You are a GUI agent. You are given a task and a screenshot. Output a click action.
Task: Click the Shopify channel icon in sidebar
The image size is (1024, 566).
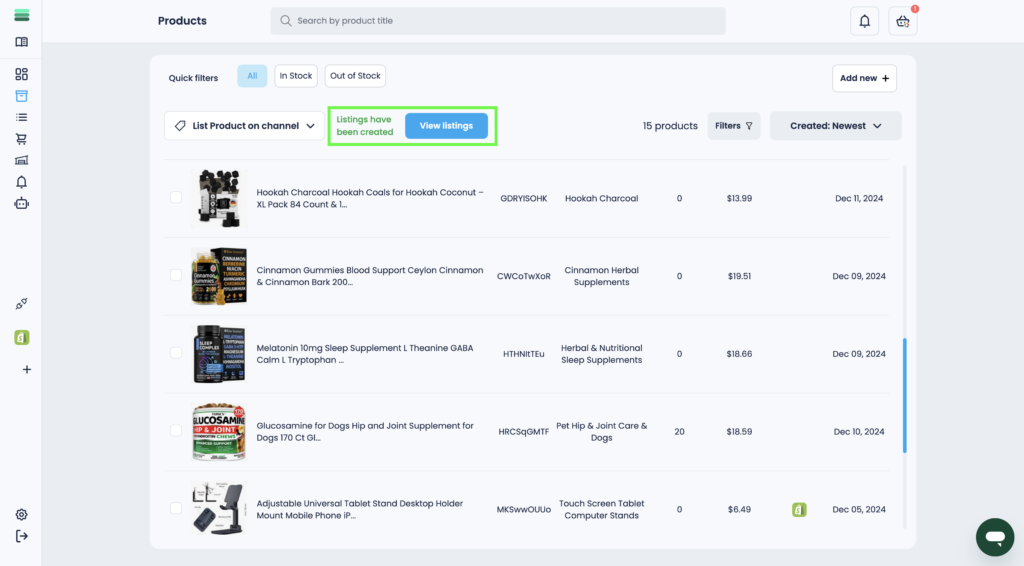[21, 338]
